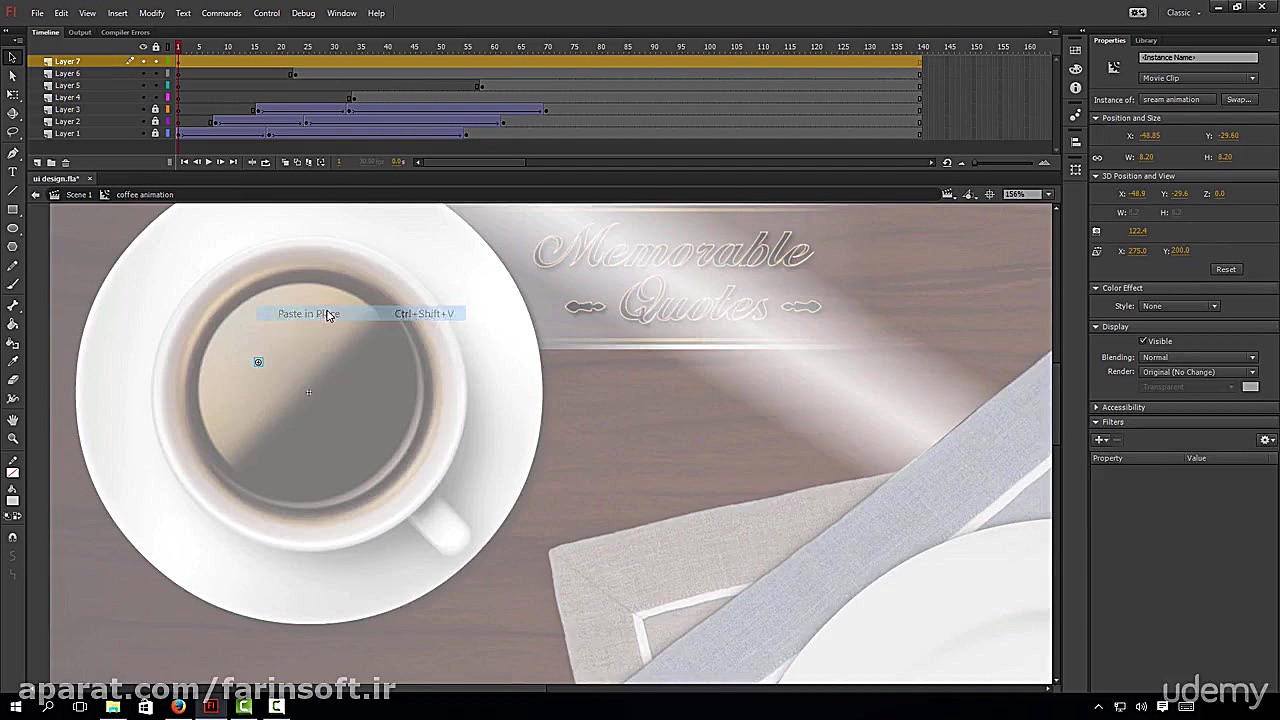Image resolution: width=1280 pixels, height=720 pixels.
Task: Step forward one frame
Action: tap(220, 162)
